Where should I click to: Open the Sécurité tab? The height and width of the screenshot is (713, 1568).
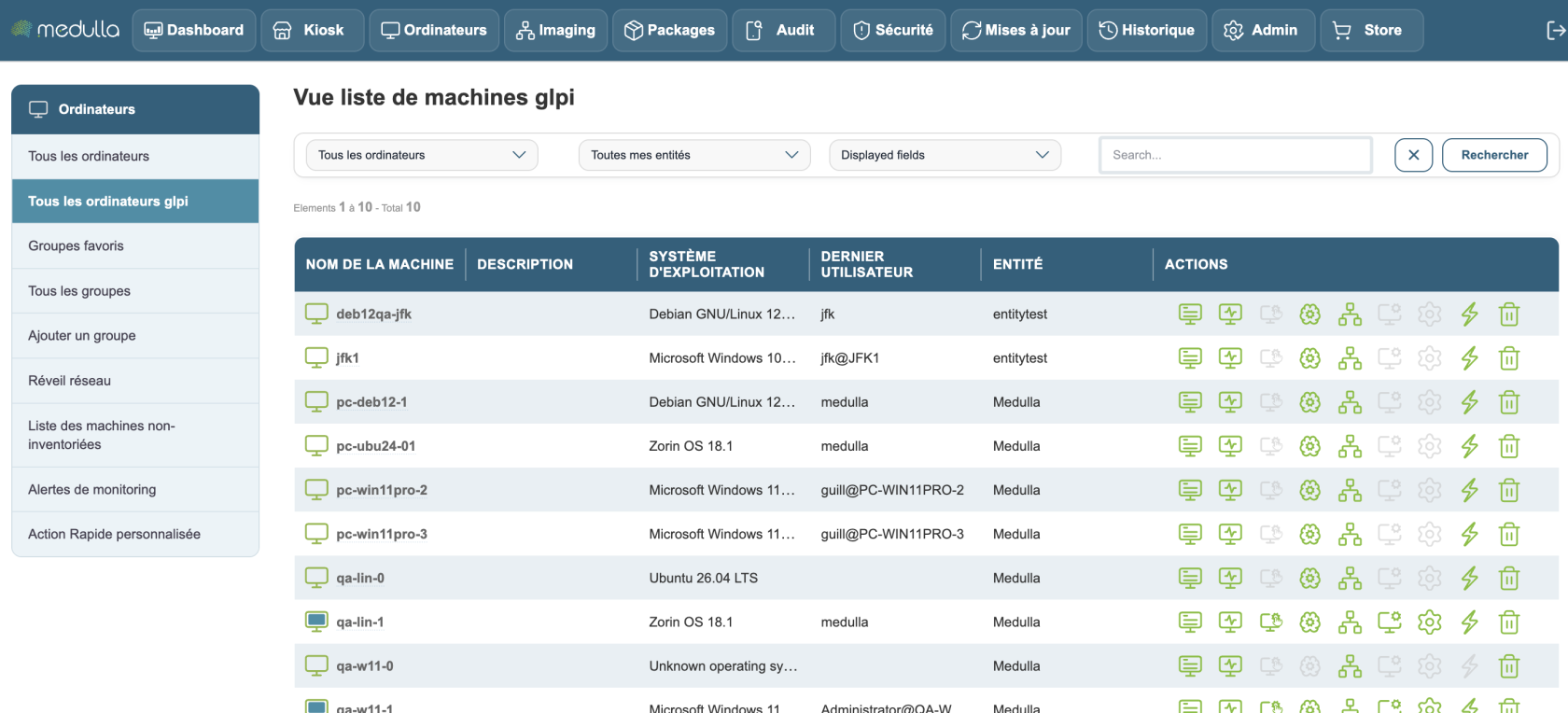coord(893,31)
